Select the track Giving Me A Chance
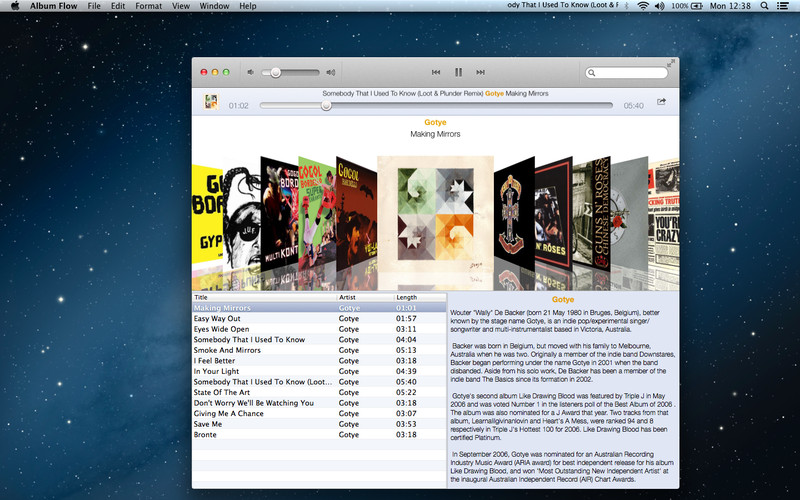This screenshot has height=500, width=800. coord(319,413)
